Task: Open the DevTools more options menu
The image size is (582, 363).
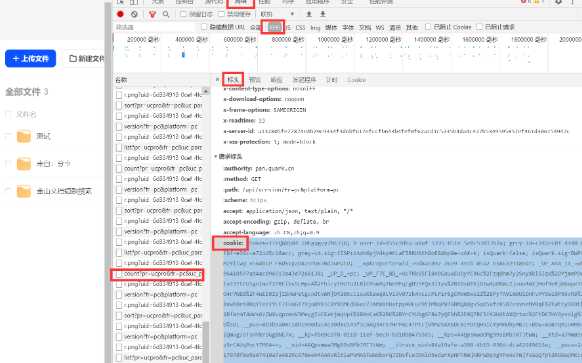Action: point(573,2)
